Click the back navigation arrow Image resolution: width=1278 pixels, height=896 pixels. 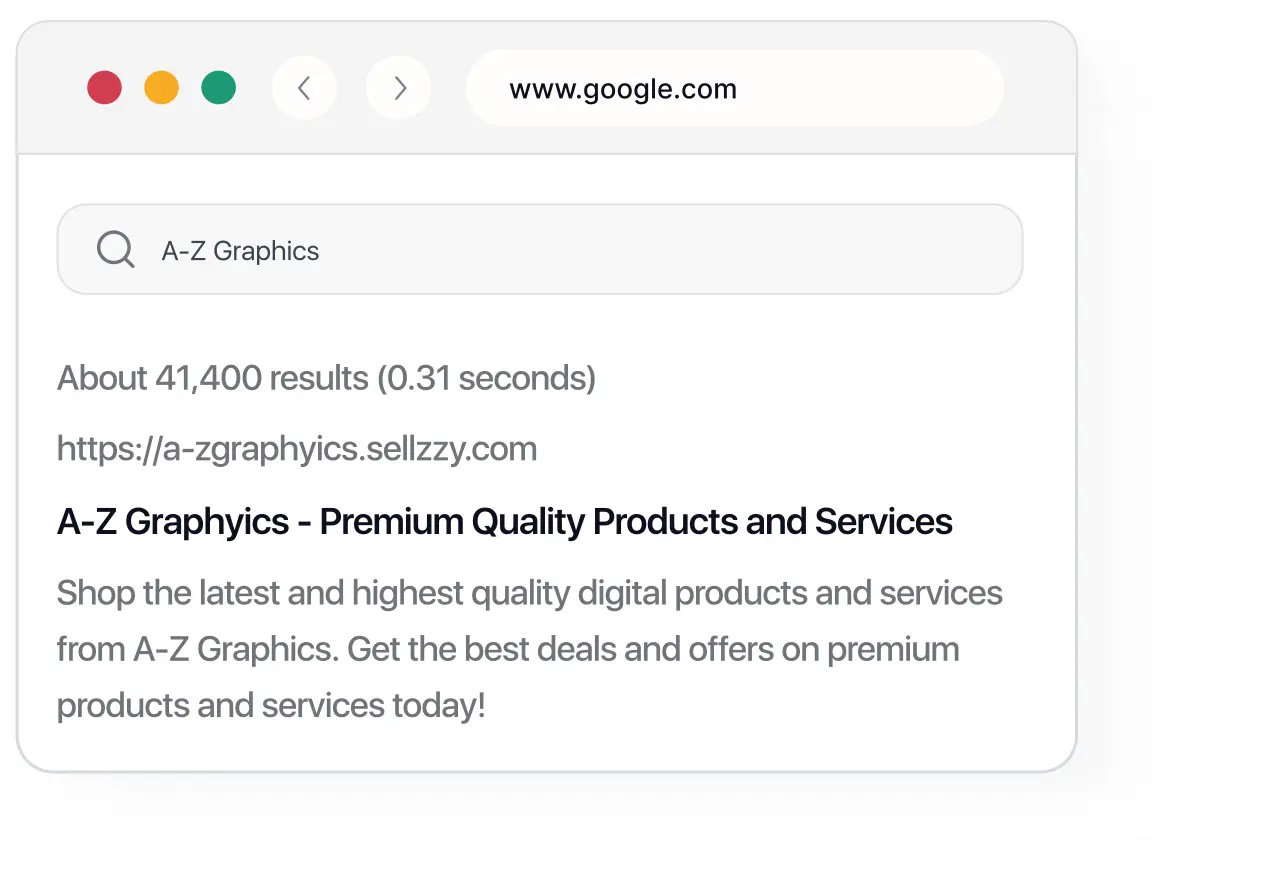[304, 88]
